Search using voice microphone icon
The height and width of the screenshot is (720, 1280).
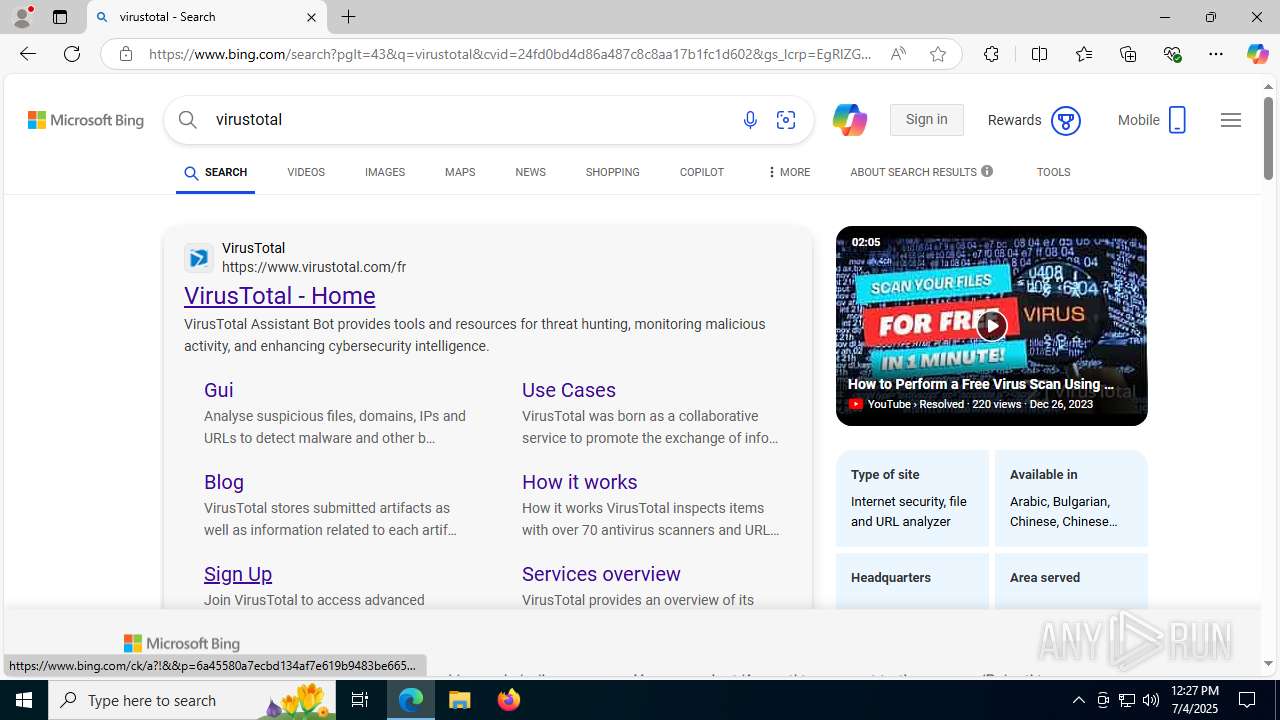pyautogui.click(x=750, y=120)
